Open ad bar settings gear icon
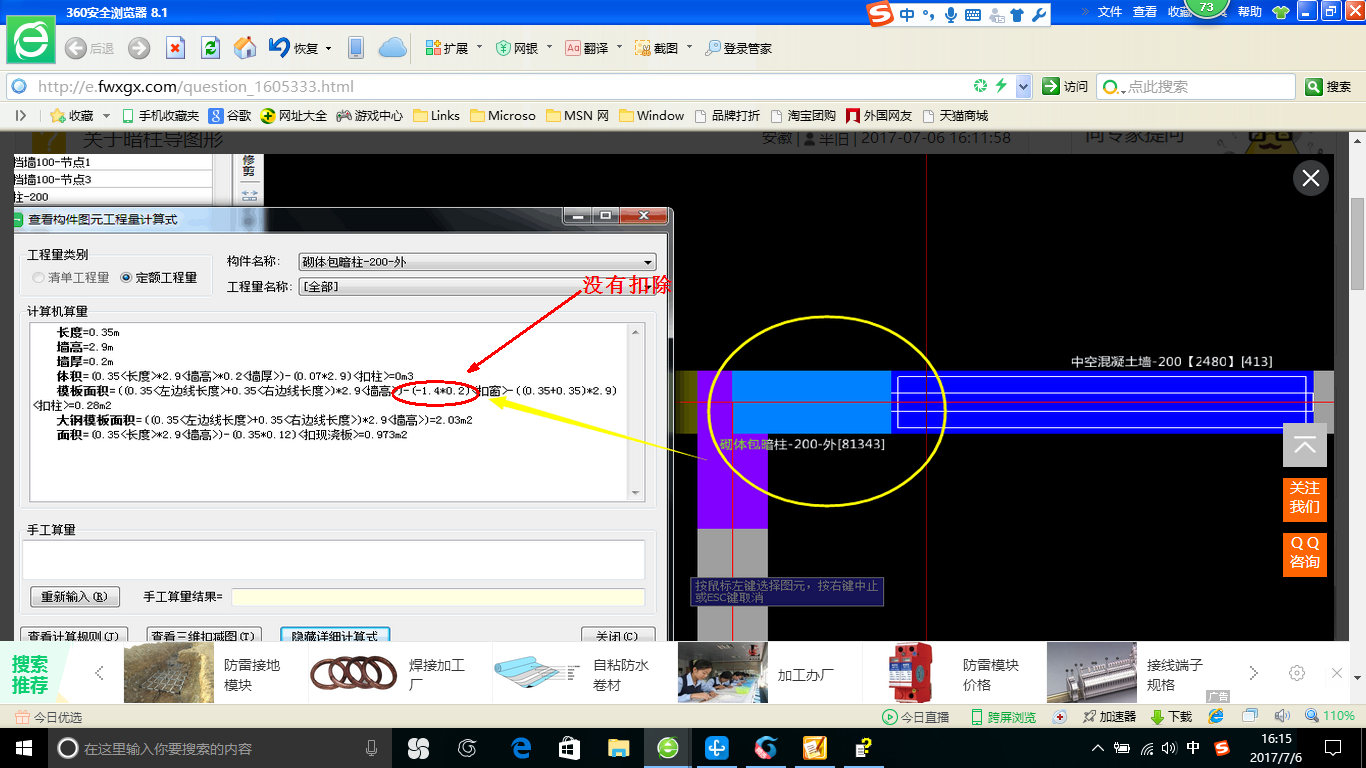 [x=1297, y=673]
